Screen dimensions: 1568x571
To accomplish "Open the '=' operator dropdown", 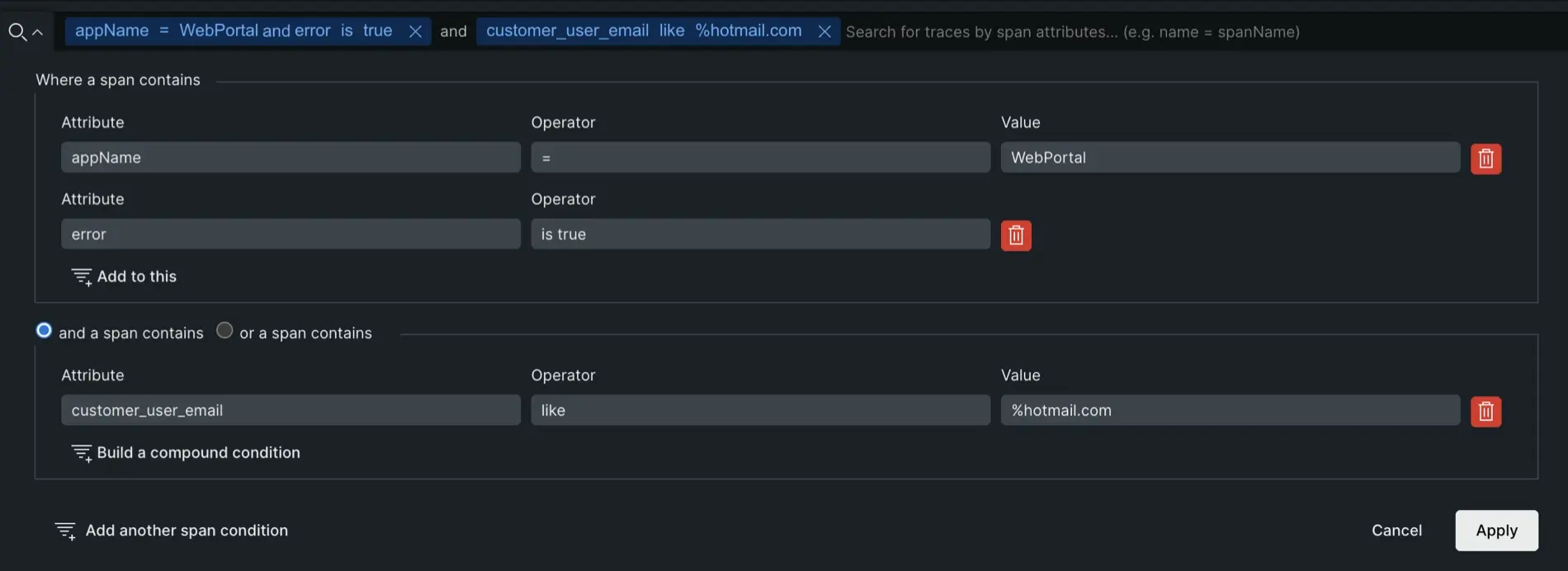I will (760, 158).
